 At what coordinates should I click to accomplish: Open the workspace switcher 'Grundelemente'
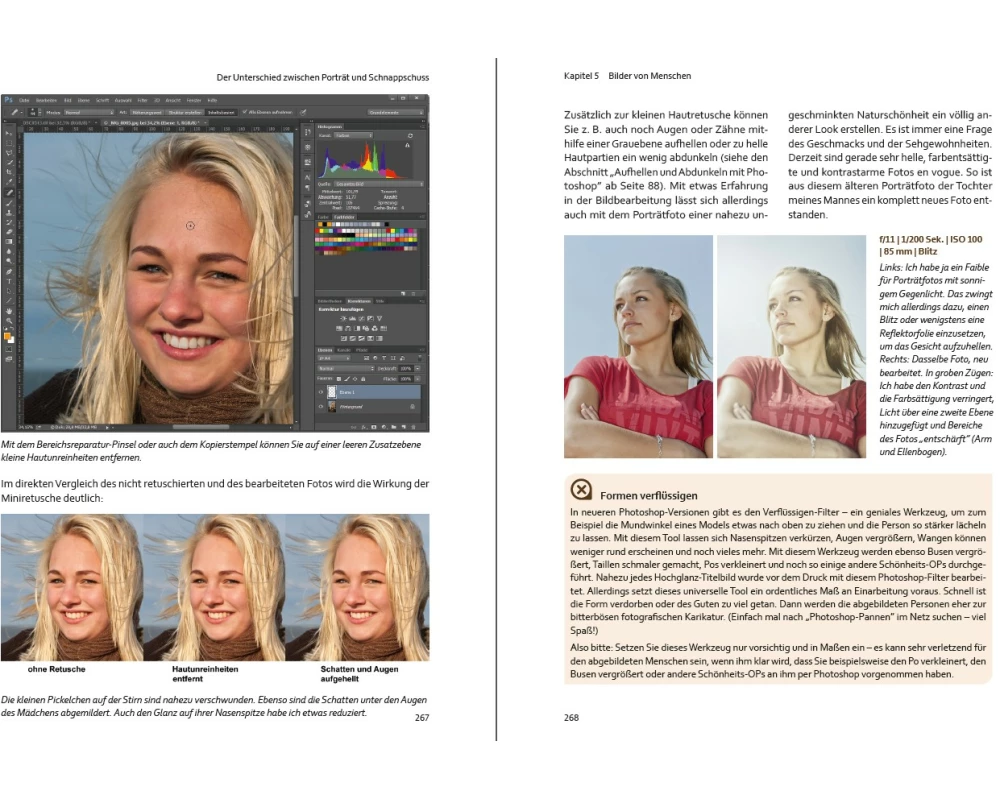397,113
